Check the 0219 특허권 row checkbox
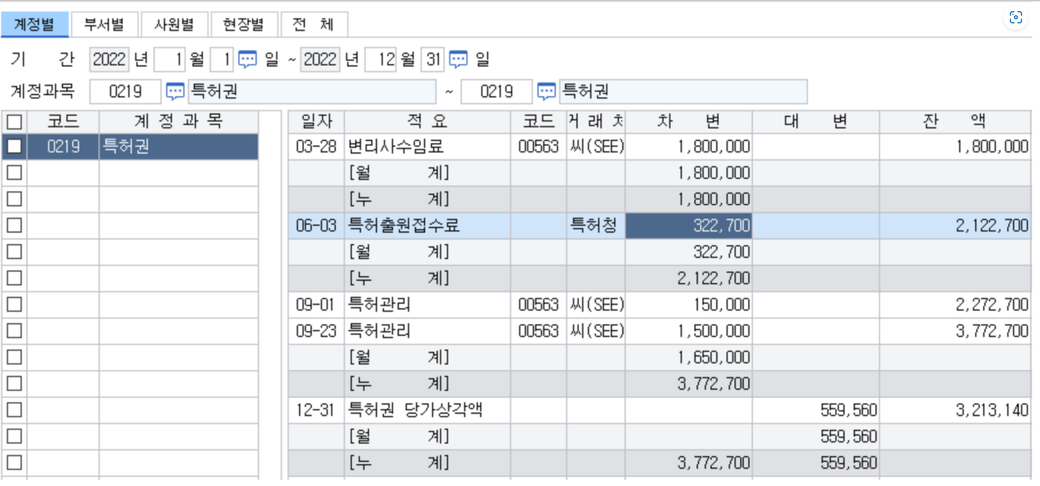 pos(14,146)
